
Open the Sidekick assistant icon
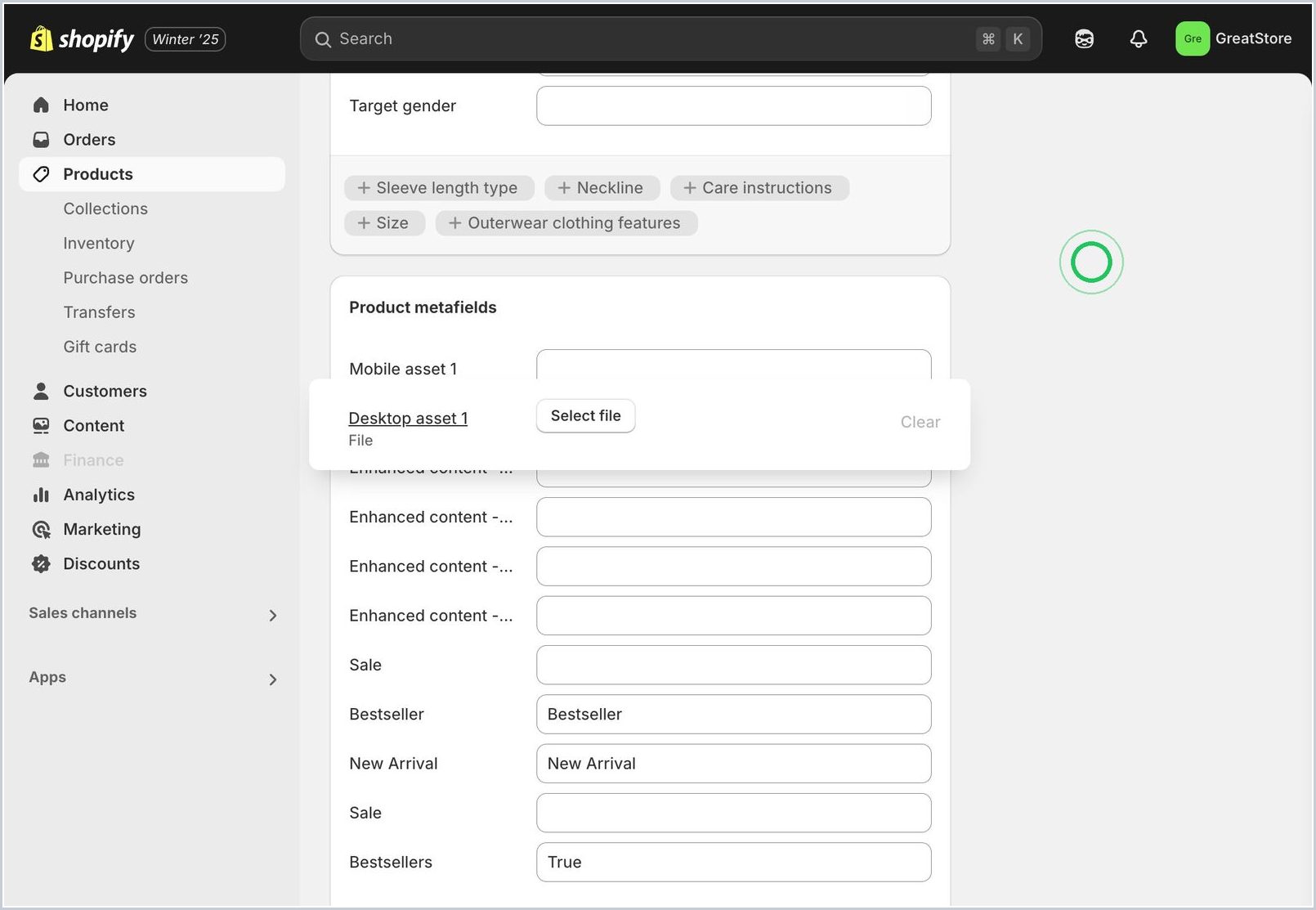coord(1084,38)
